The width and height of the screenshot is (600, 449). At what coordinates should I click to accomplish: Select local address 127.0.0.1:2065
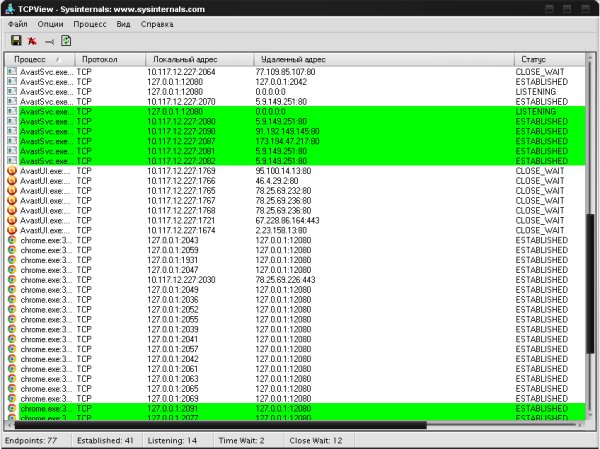[x=173, y=389]
